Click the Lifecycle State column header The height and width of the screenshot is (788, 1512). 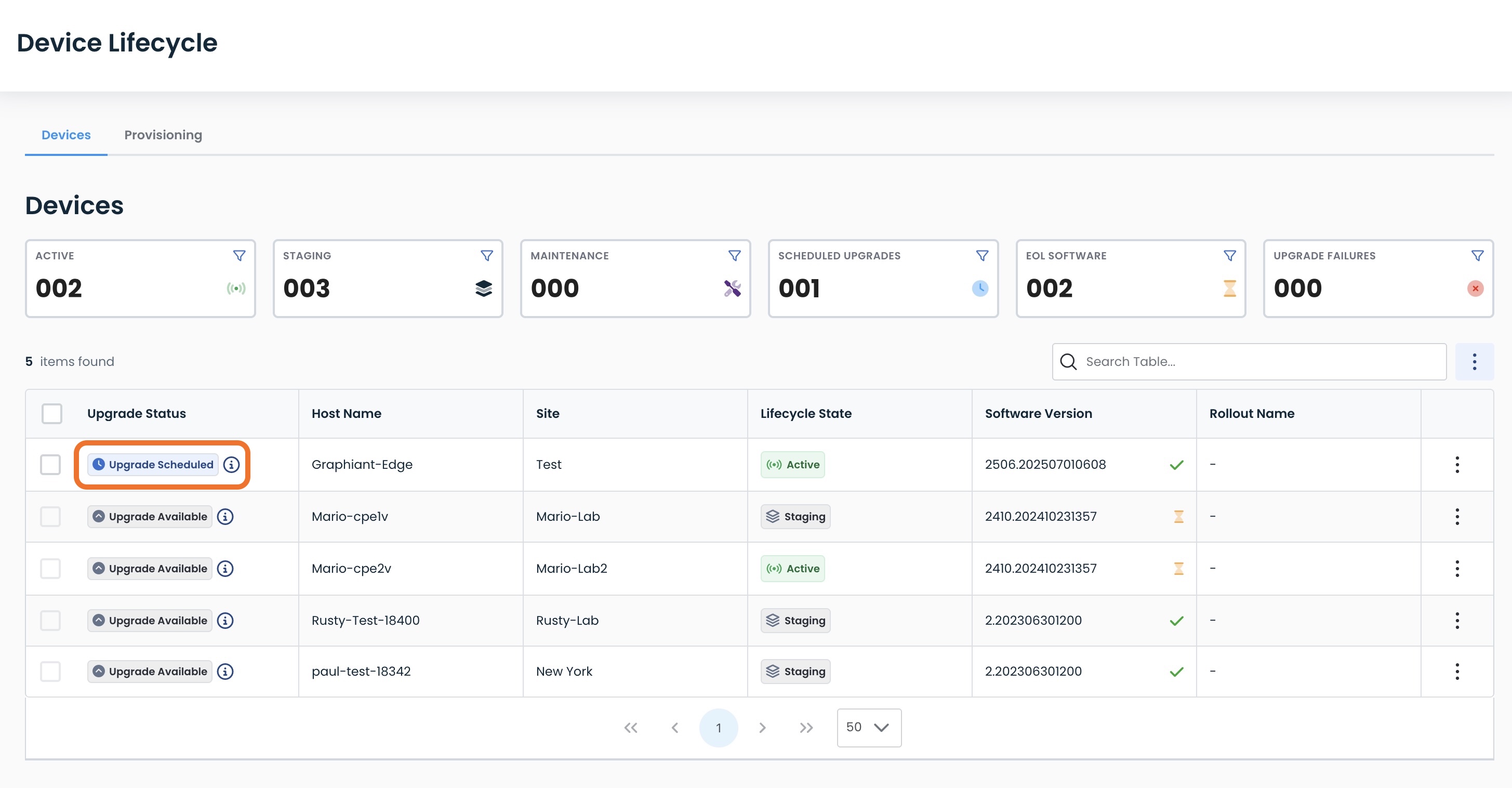(x=806, y=413)
